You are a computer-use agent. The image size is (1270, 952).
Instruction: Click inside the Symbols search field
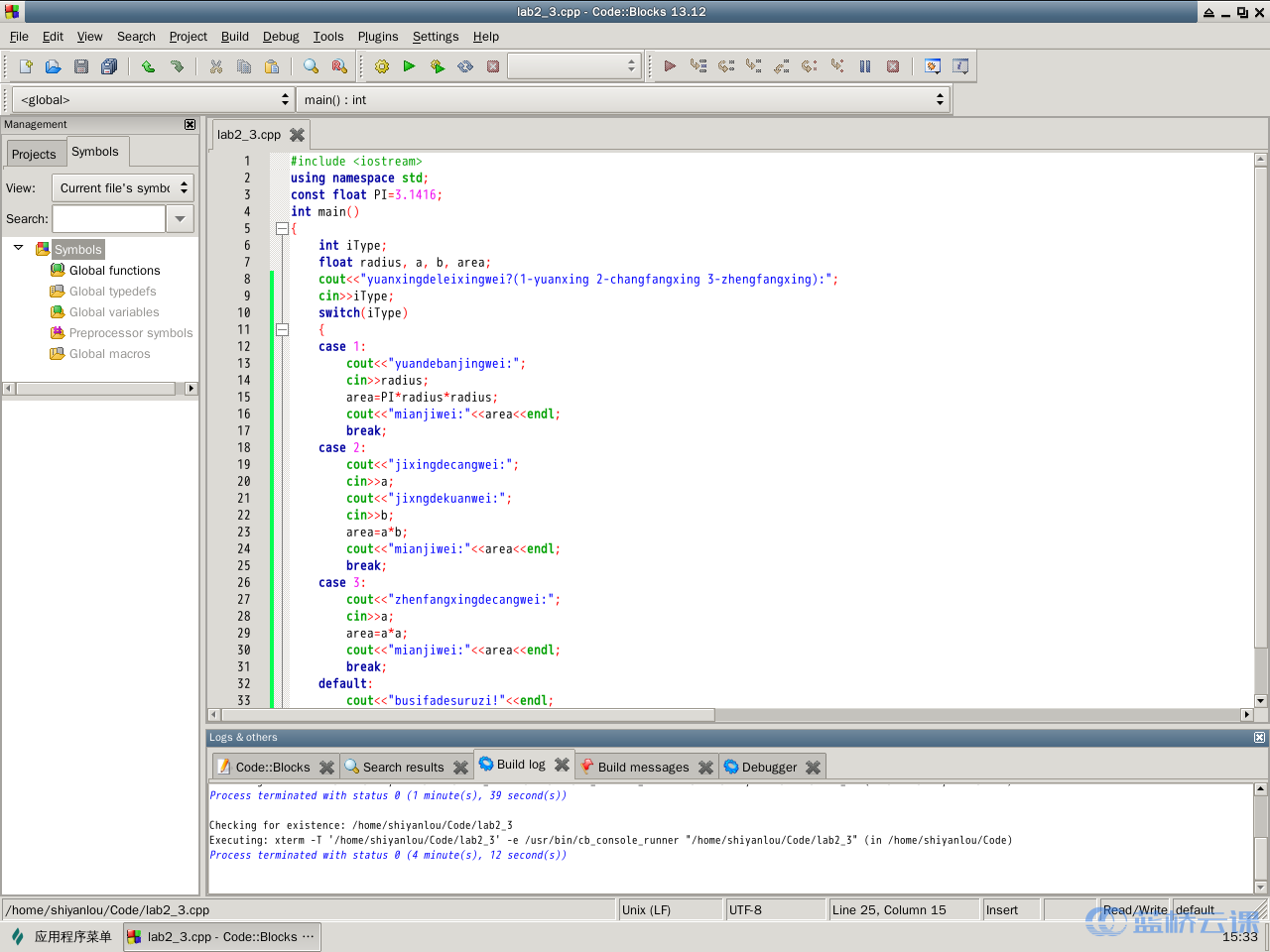pos(109,218)
